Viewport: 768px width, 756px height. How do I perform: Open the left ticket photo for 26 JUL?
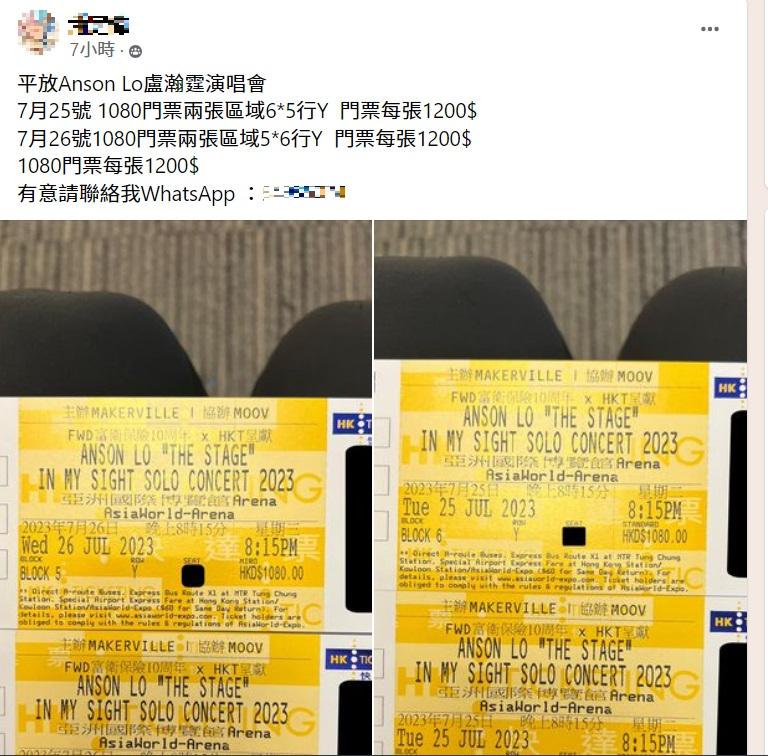point(186,487)
